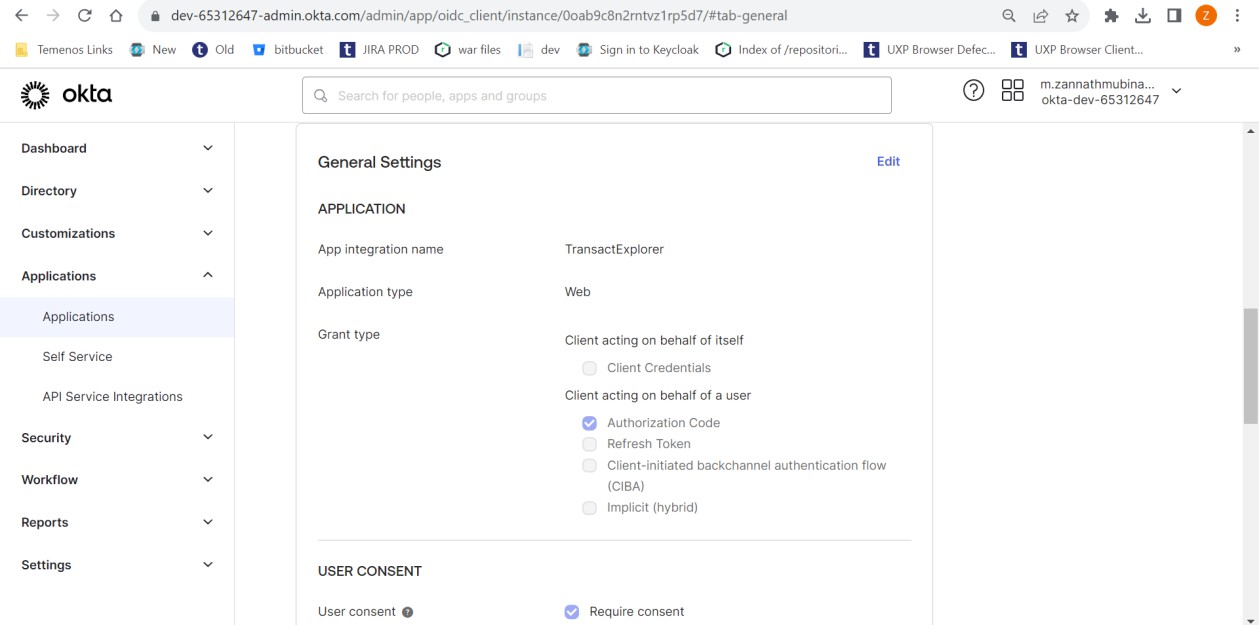Open API Service Integrations menu item
This screenshot has width=1259, height=625.
tap(112, 397)
